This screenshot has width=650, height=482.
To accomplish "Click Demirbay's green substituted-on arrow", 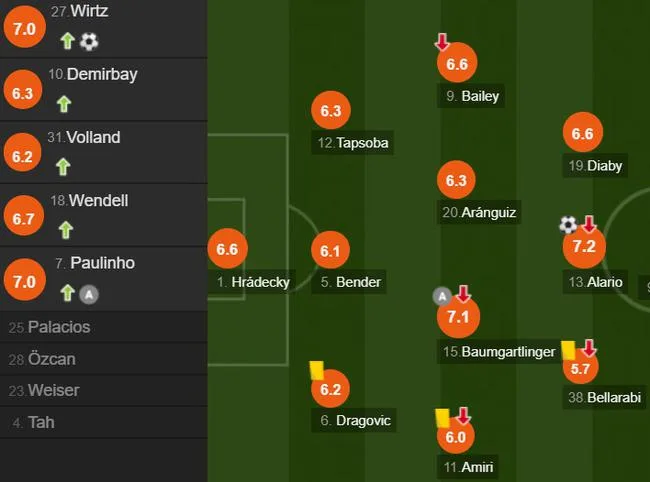I will [x=64, y=104].
